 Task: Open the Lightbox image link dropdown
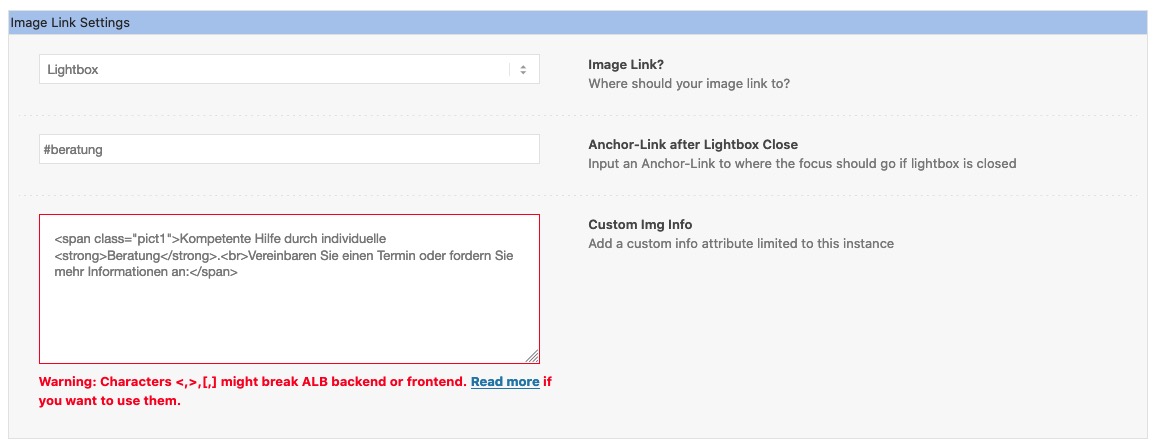[289, 70]
